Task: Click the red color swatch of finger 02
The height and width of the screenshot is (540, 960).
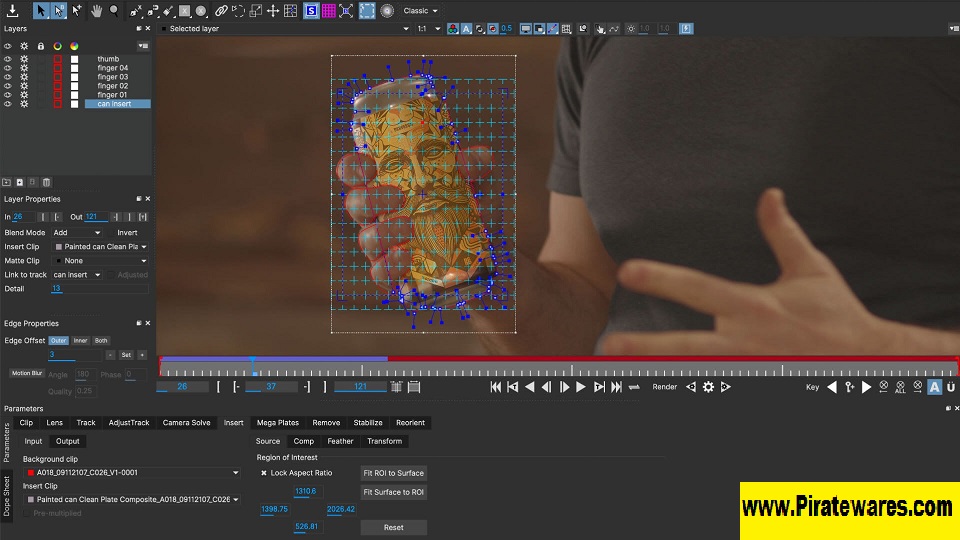Action: (57, 86)
